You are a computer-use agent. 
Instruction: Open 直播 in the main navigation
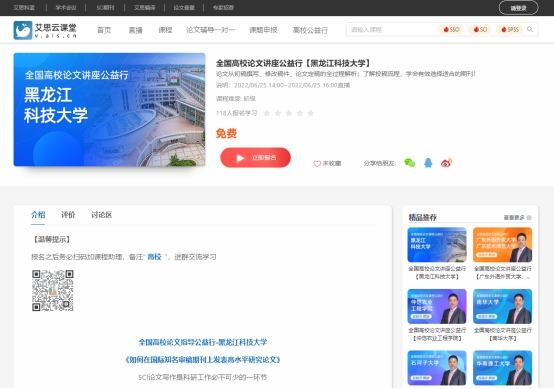point(135,30)
